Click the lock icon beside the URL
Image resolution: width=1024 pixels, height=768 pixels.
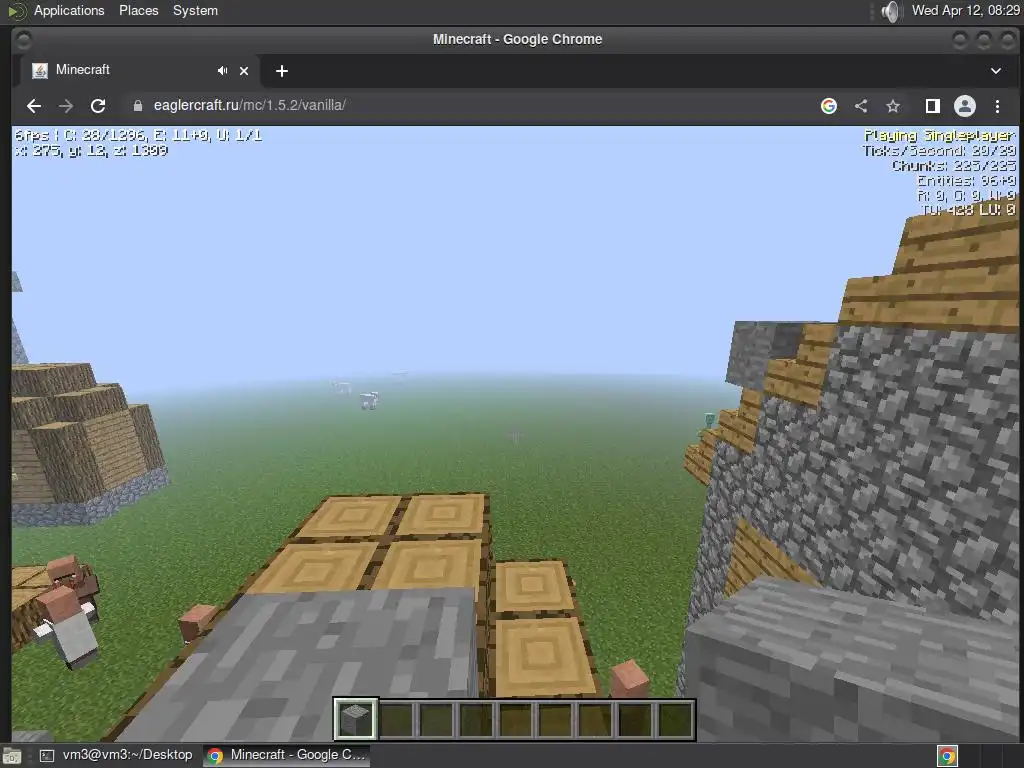tap(137, 106)
